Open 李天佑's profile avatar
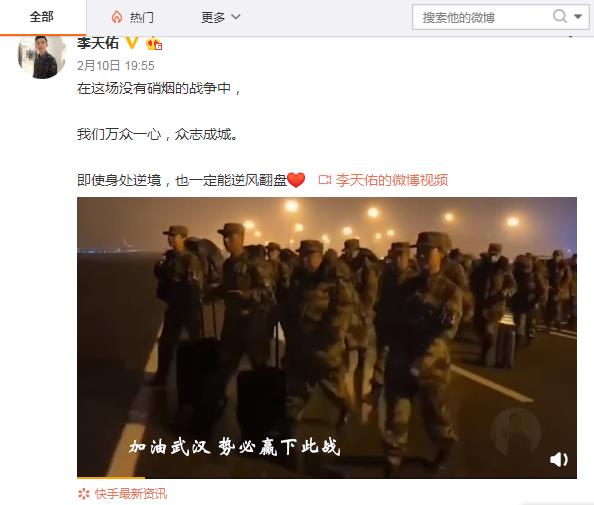Image resolution: width=594 pixels, height=505 pixels. click(42, 57)
